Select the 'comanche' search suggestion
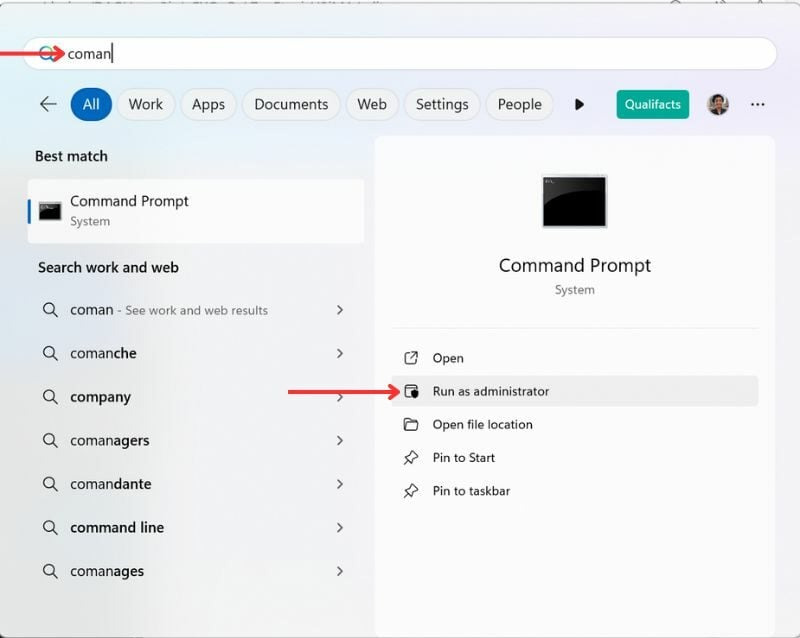This screenshot has width=800, height=638. pos(196,353)
